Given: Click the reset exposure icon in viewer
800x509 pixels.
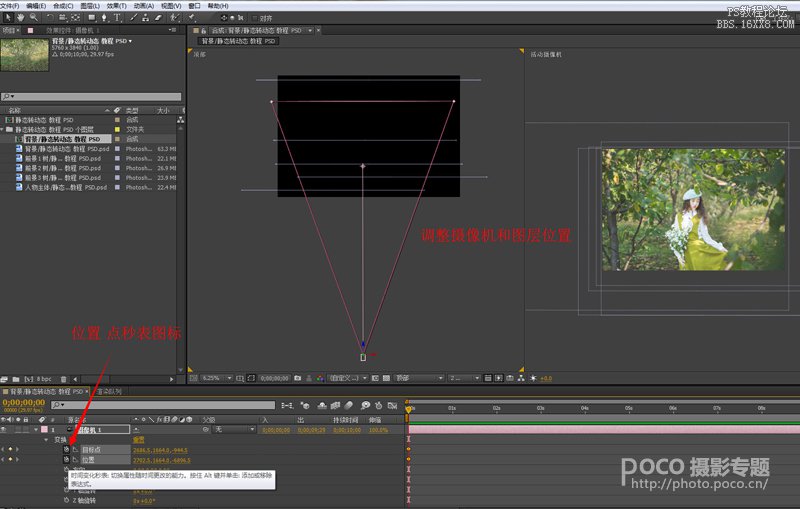Looking at the screenshot, I should coord(533,378).
